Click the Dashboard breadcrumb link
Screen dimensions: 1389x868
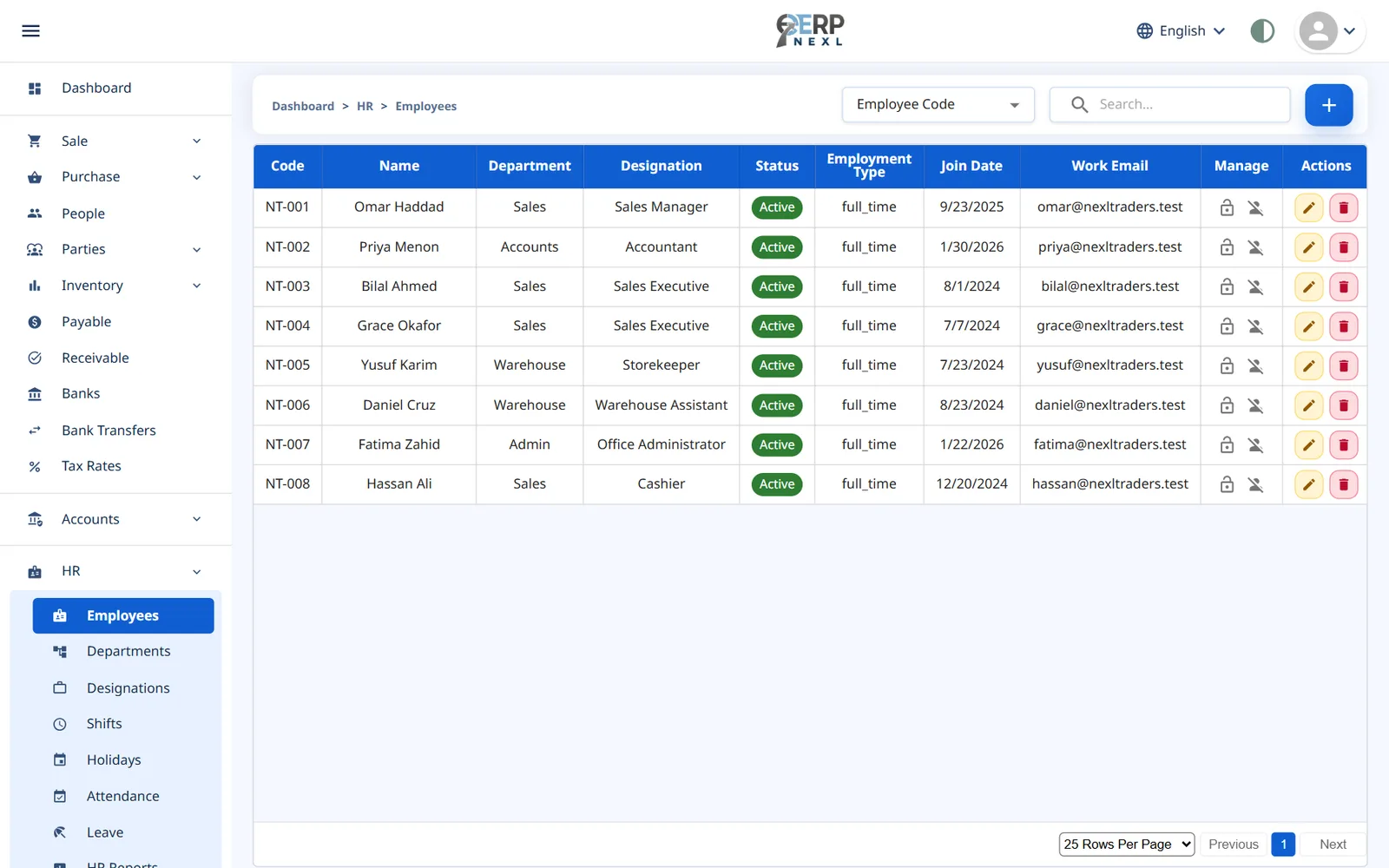[303, 106]
